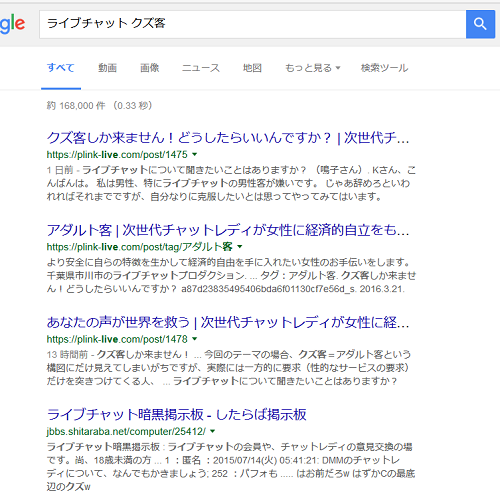This screenshot has height=494, width=500.
Task: Open result あなたの声が世界を救う
Action: click(x=228, y=322)
